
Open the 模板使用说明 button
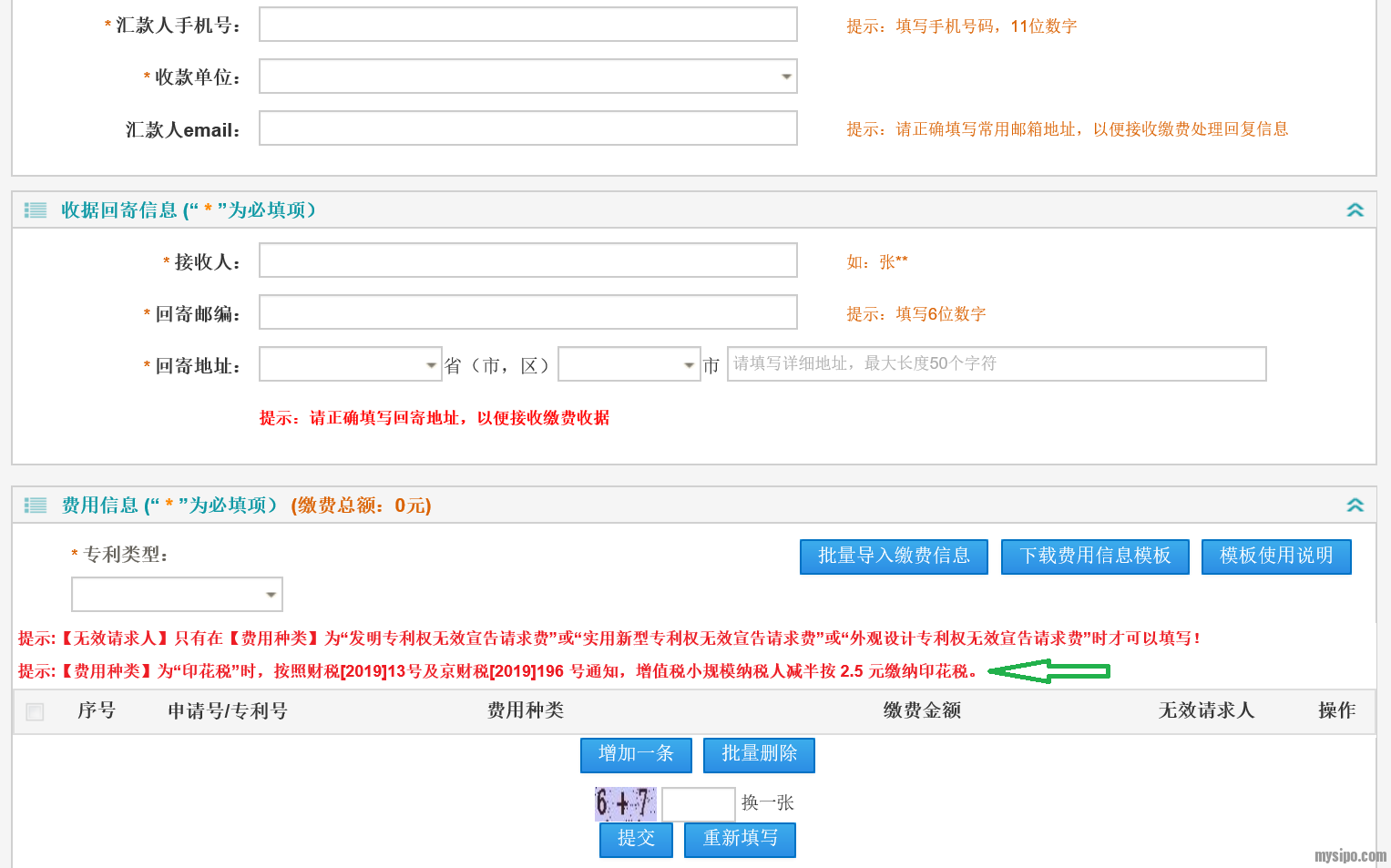(x=1275, y=557)
